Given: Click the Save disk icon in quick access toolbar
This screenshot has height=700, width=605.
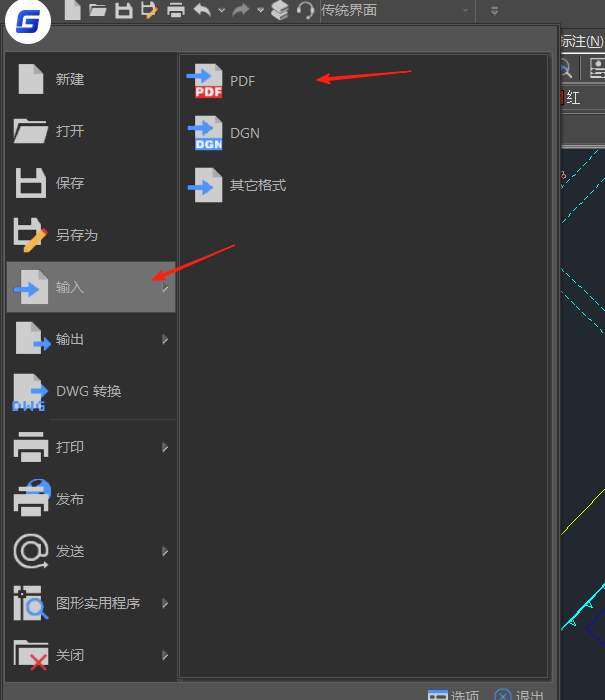Looking at the screenshot, I should tap(124, 10).
